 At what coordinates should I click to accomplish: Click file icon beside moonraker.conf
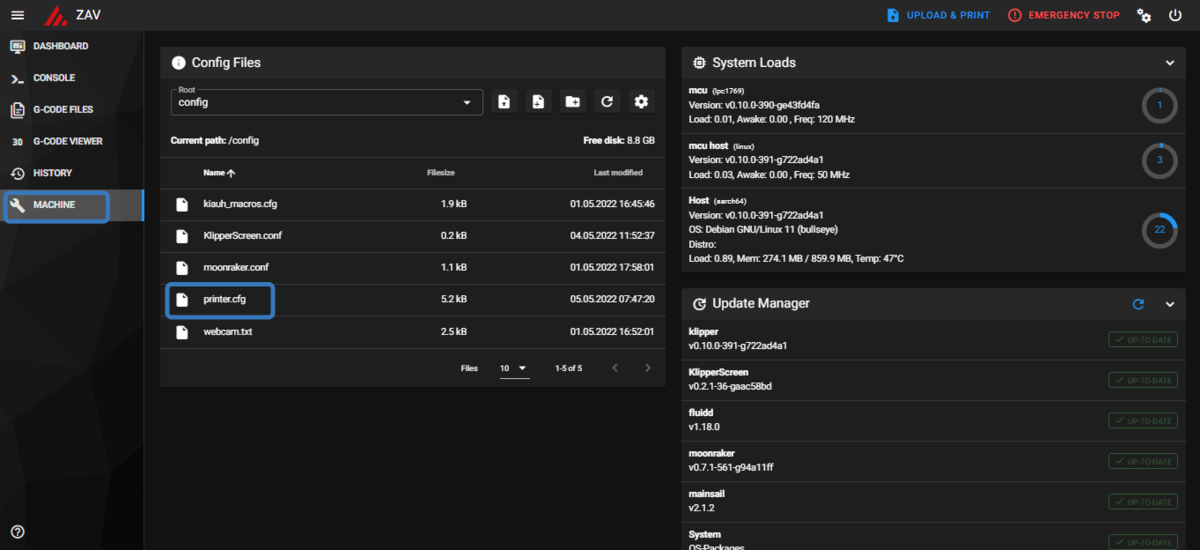182,268
